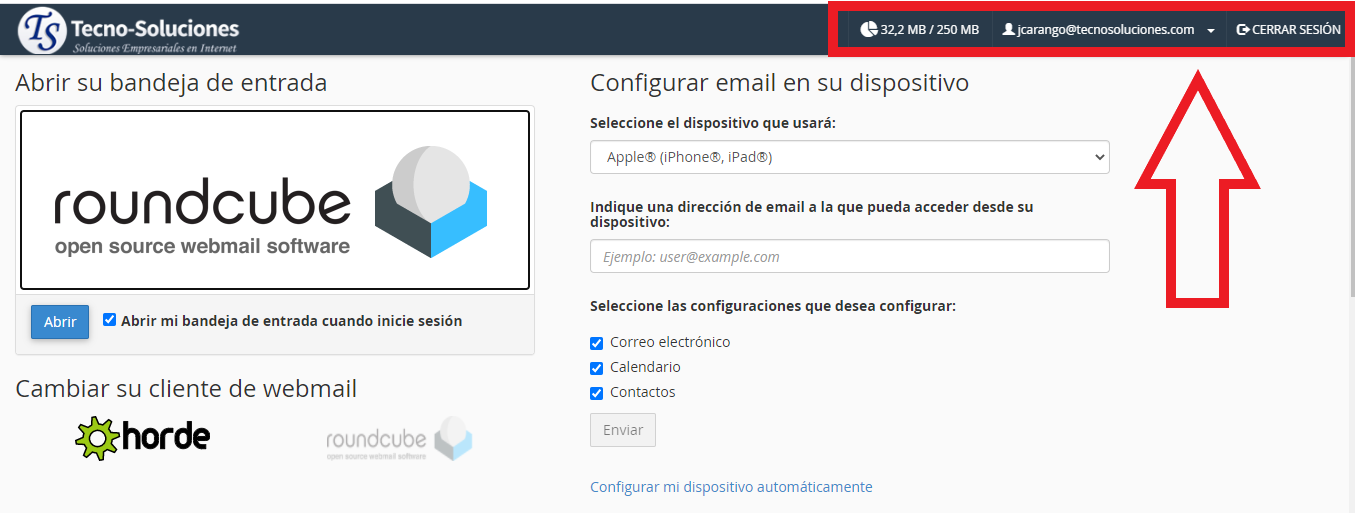Click the device email address input field
The image size is (1355, 513).
(x=849, y=256)
